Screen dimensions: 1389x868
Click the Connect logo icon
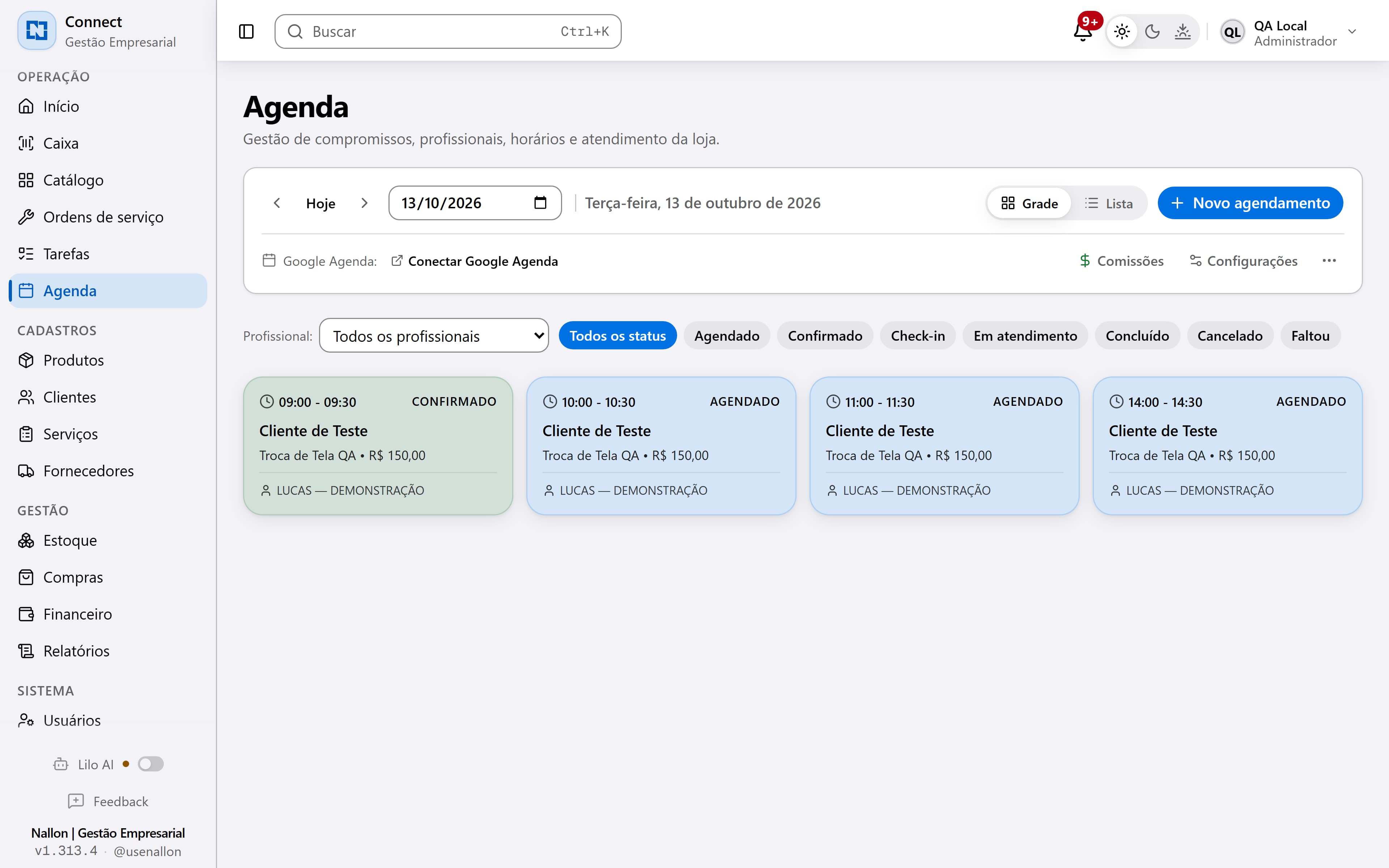37,30
